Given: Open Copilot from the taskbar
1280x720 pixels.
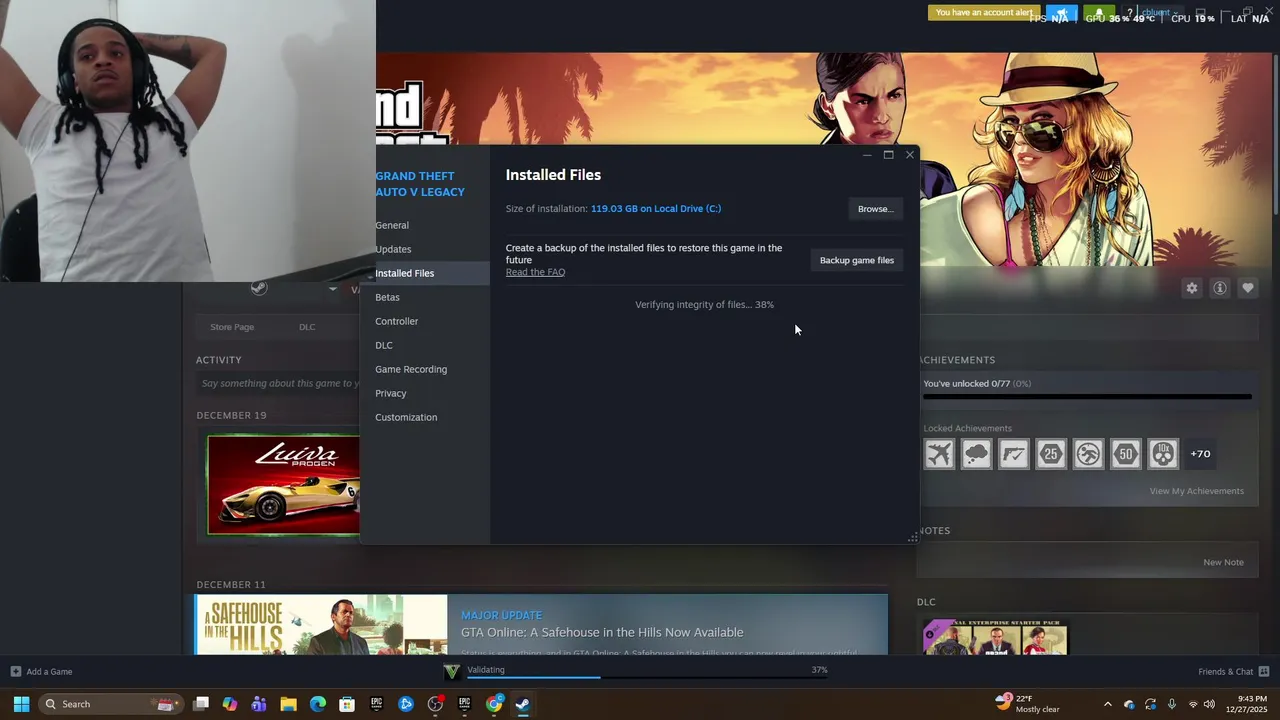Looking at the screenshot, I should pos(230,704).
